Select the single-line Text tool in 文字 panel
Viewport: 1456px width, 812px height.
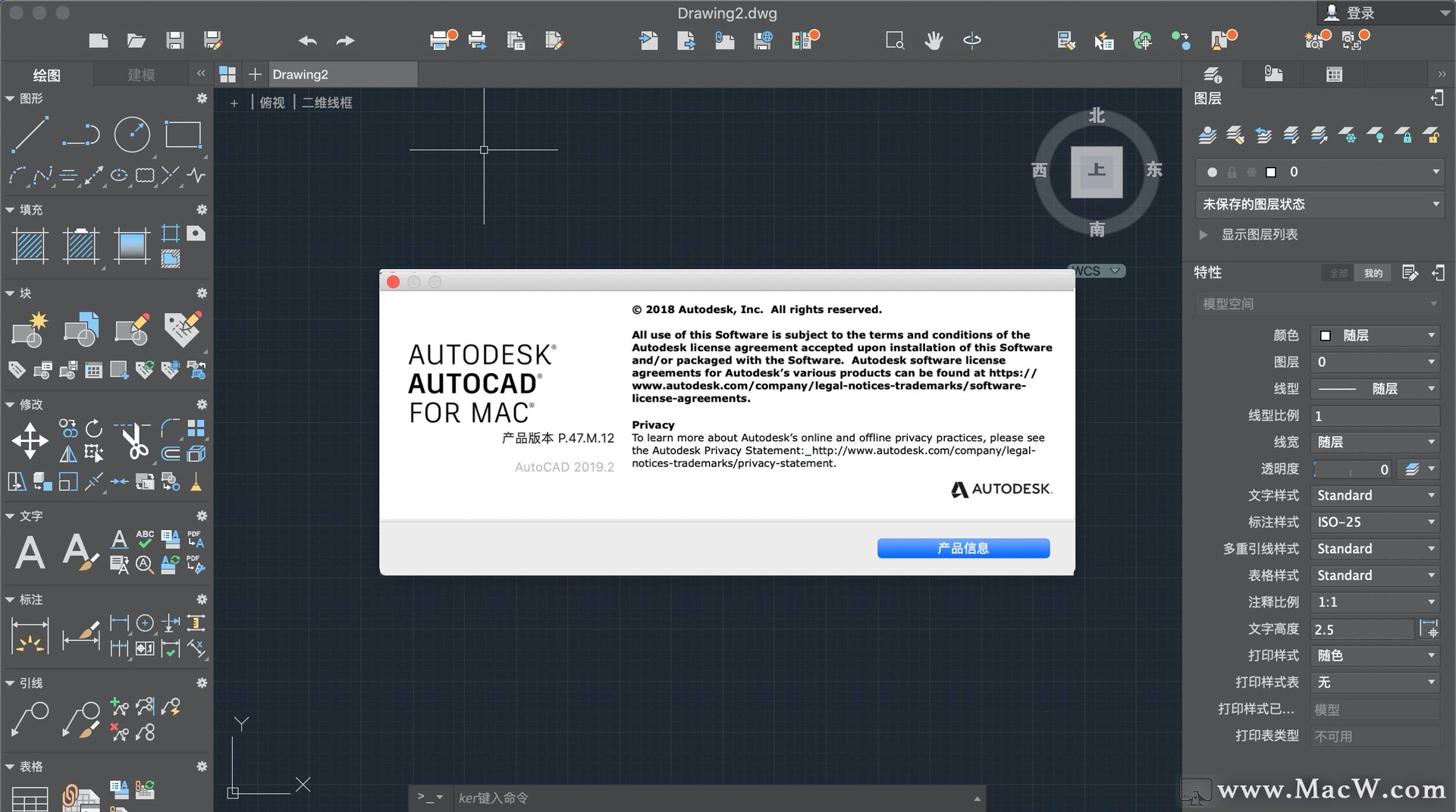pos(119,540)
